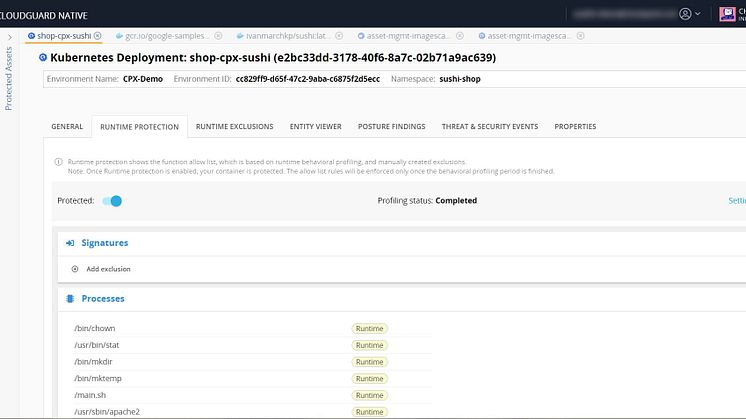Click the Signatures section heading
This screenshot has height=419, width=746.
[x=105, y=243]
